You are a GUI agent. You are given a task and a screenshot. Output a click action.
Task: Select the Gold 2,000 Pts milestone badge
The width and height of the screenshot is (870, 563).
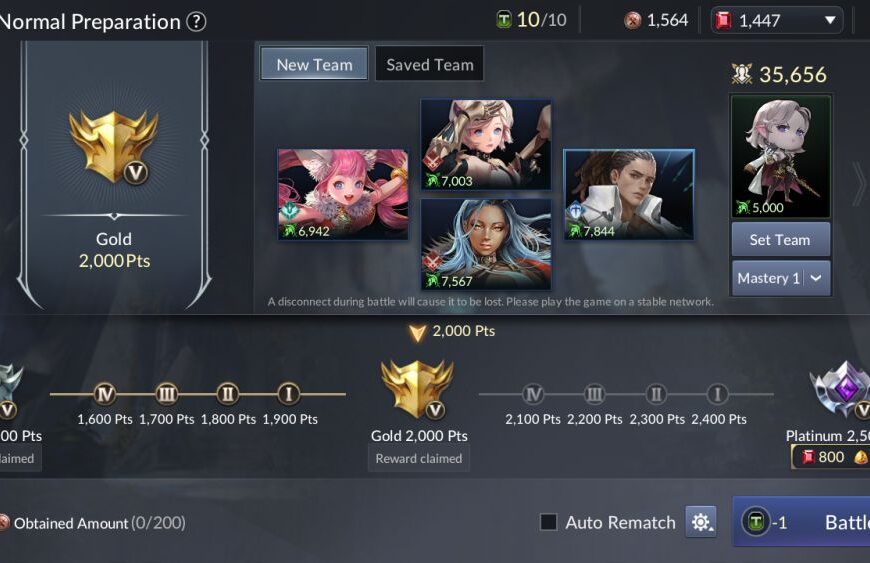(x=417, y=389)
